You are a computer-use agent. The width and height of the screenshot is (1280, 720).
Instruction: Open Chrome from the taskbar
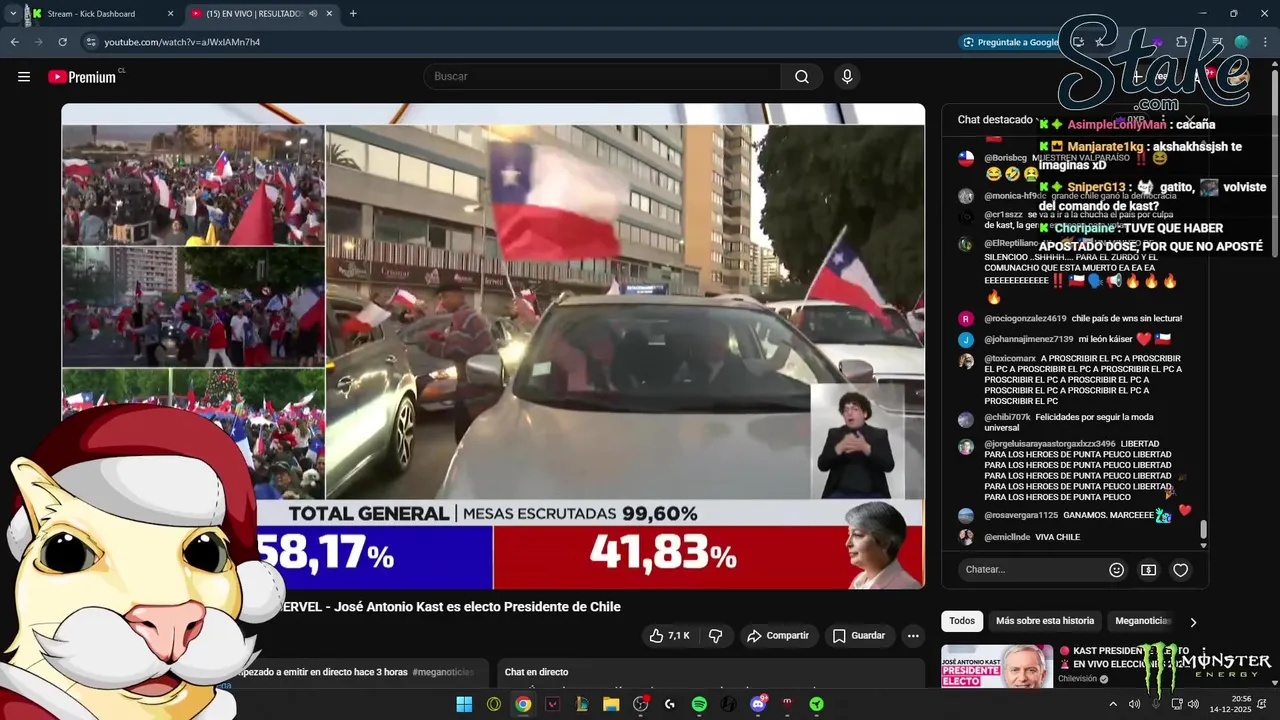tap(523, 705)
